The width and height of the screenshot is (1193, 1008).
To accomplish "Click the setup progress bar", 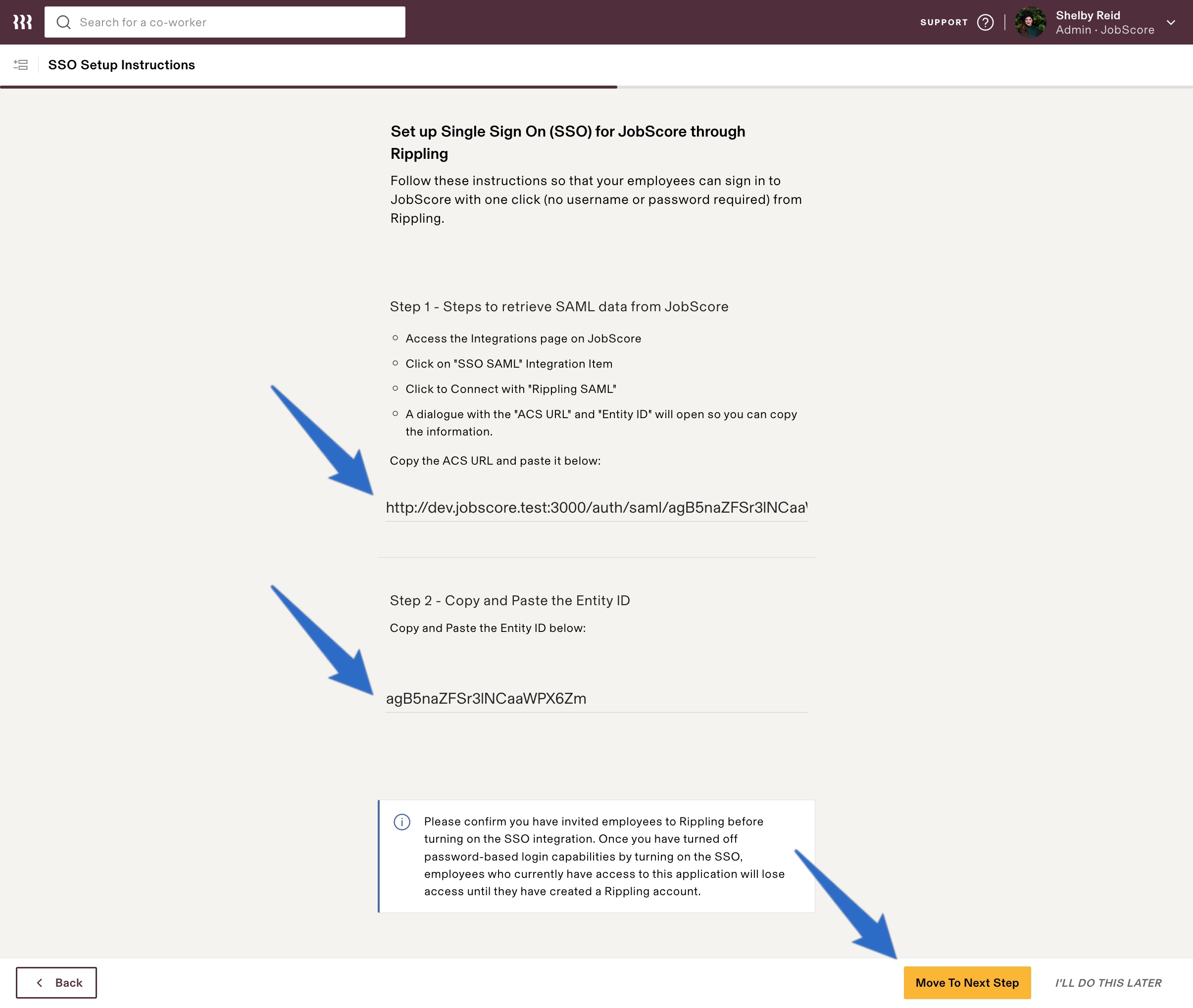I will coord(596,87).
